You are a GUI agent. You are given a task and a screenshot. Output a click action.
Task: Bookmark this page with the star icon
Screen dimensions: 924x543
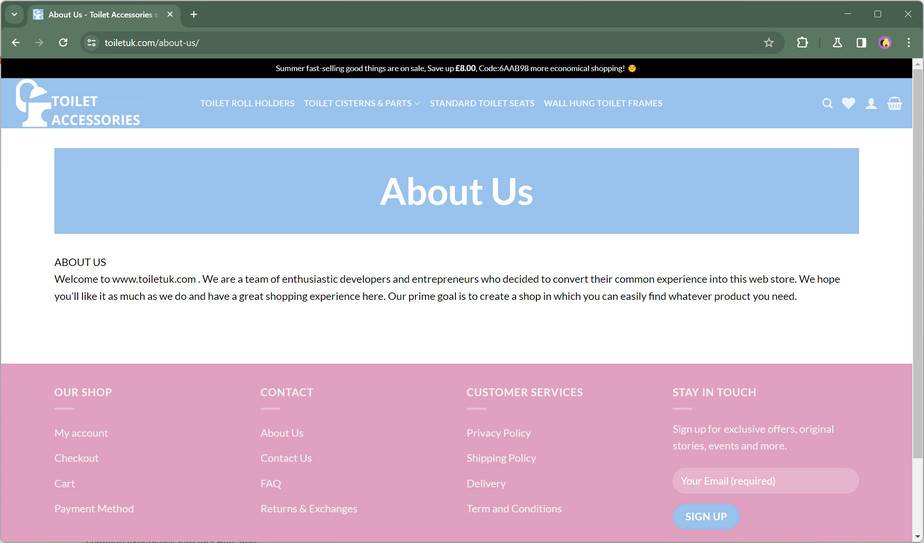(x=768, y=42)
